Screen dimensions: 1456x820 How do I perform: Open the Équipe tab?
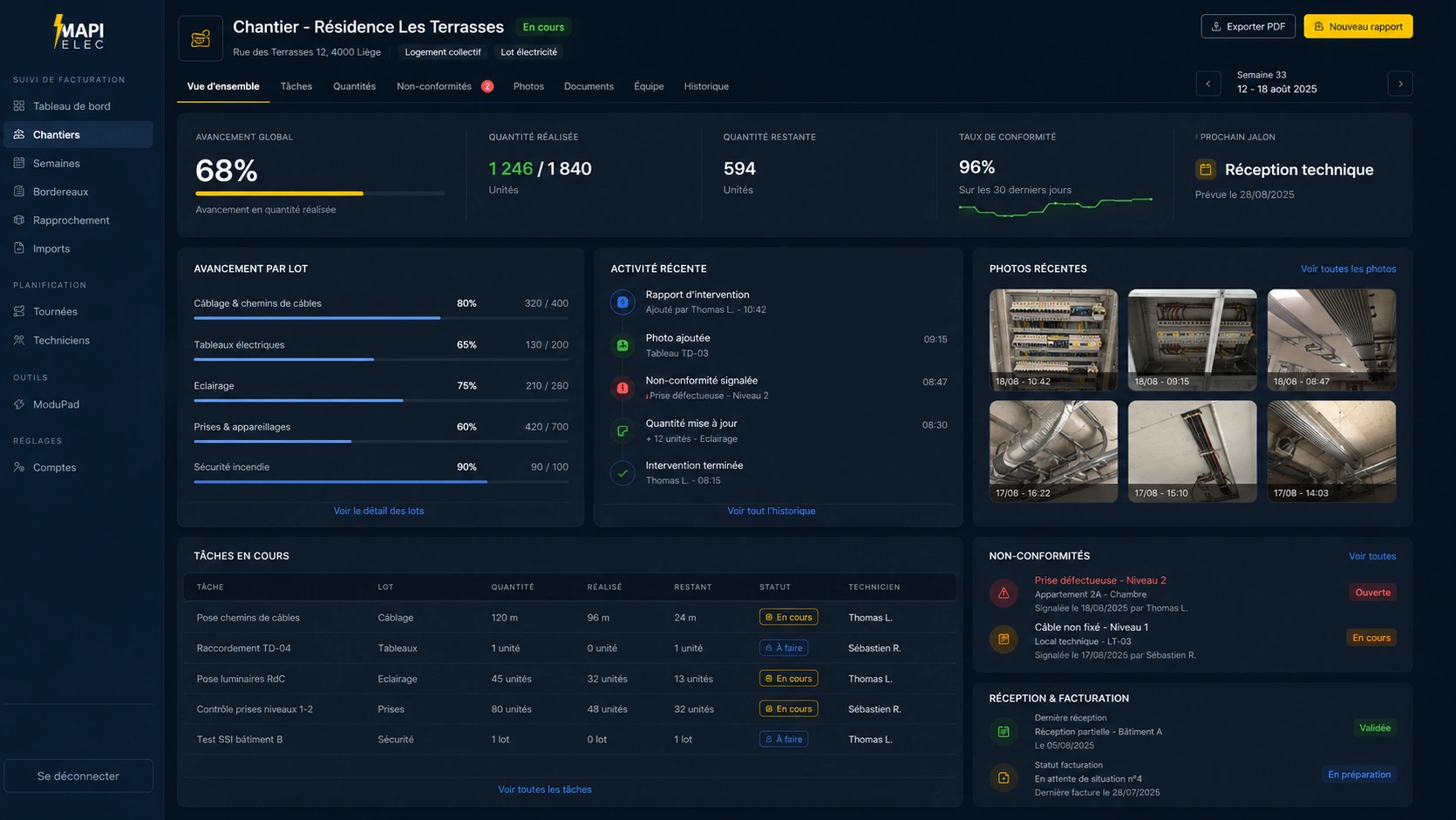pos(649,86)
